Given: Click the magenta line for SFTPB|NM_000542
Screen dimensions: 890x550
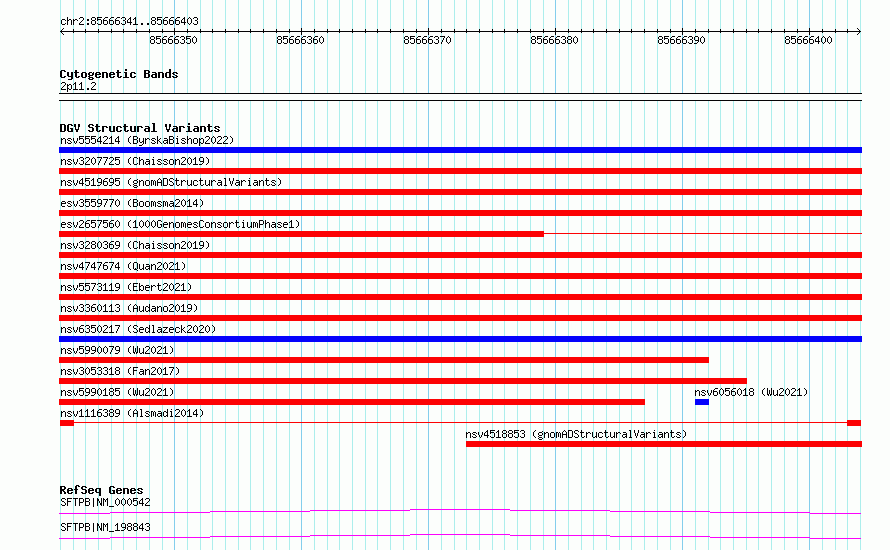Looking at the screenshot, I should (460, 511).
